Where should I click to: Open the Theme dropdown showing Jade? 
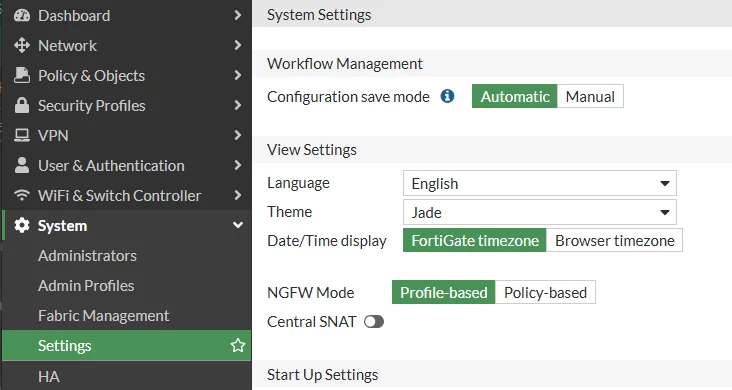(540, 213)
